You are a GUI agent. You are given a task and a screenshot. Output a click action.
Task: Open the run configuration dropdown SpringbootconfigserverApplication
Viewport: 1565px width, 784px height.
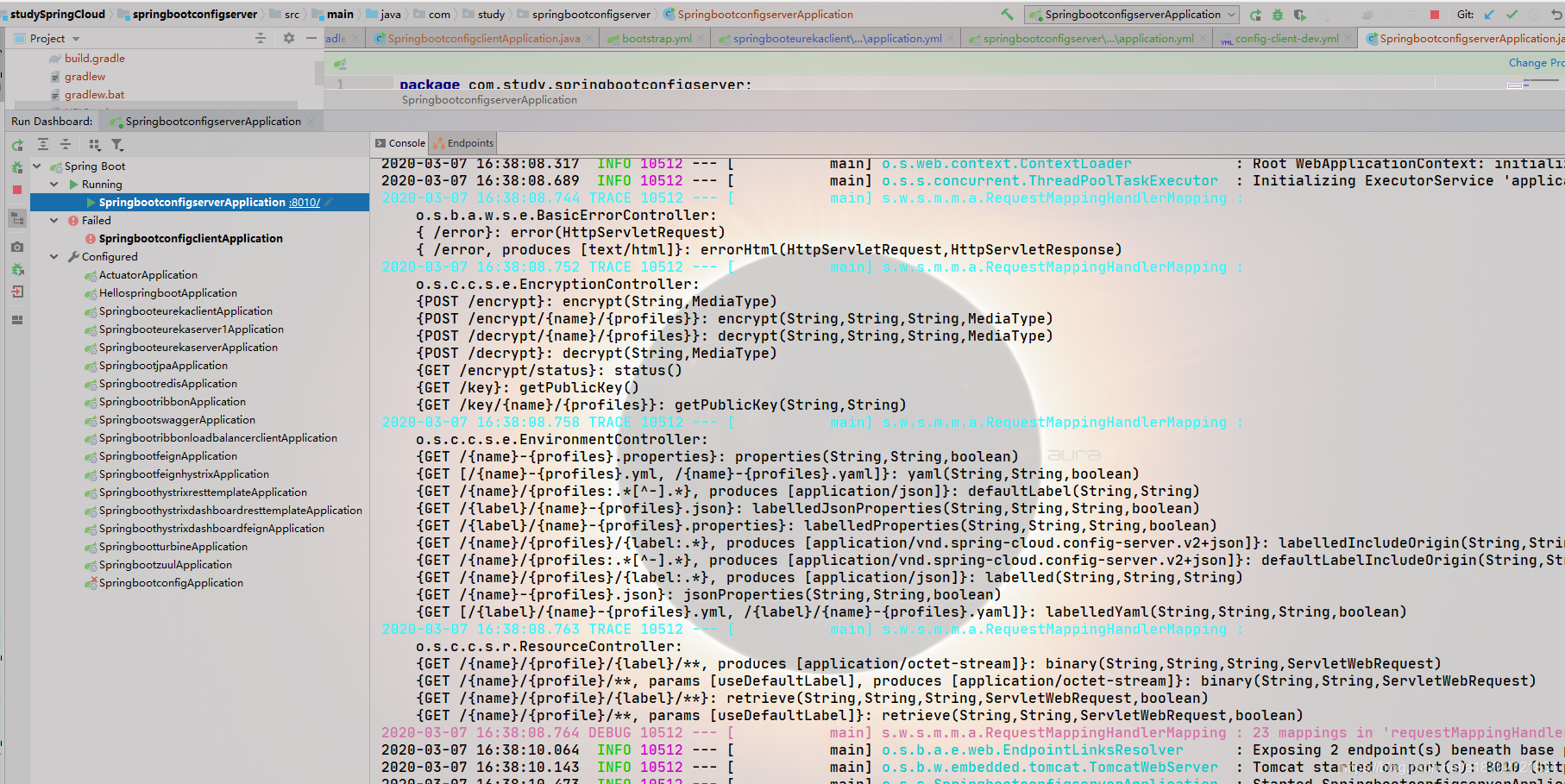1132,15
